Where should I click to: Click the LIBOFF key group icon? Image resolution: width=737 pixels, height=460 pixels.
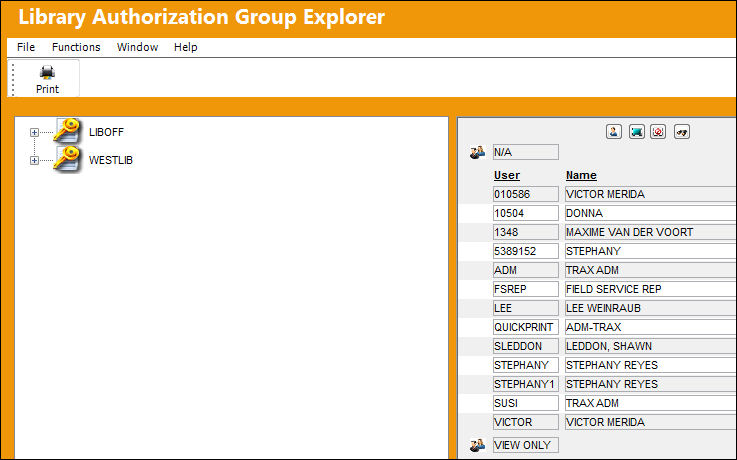click(67, 131)
